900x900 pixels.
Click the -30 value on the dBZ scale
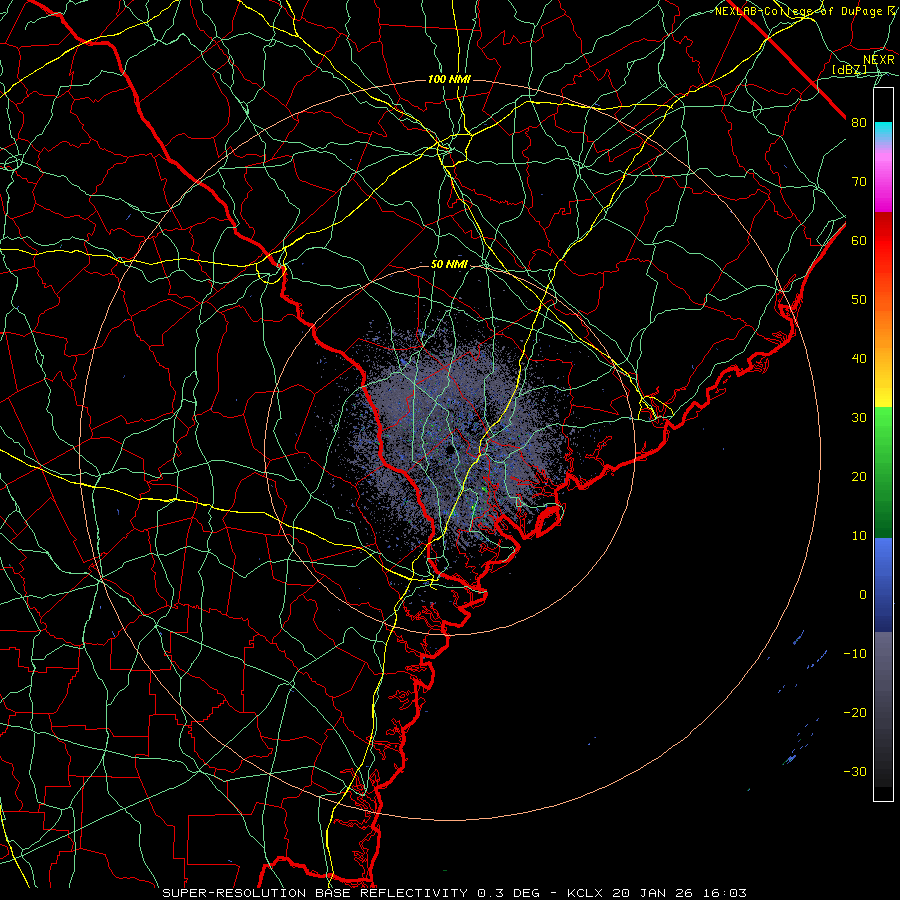855,772
